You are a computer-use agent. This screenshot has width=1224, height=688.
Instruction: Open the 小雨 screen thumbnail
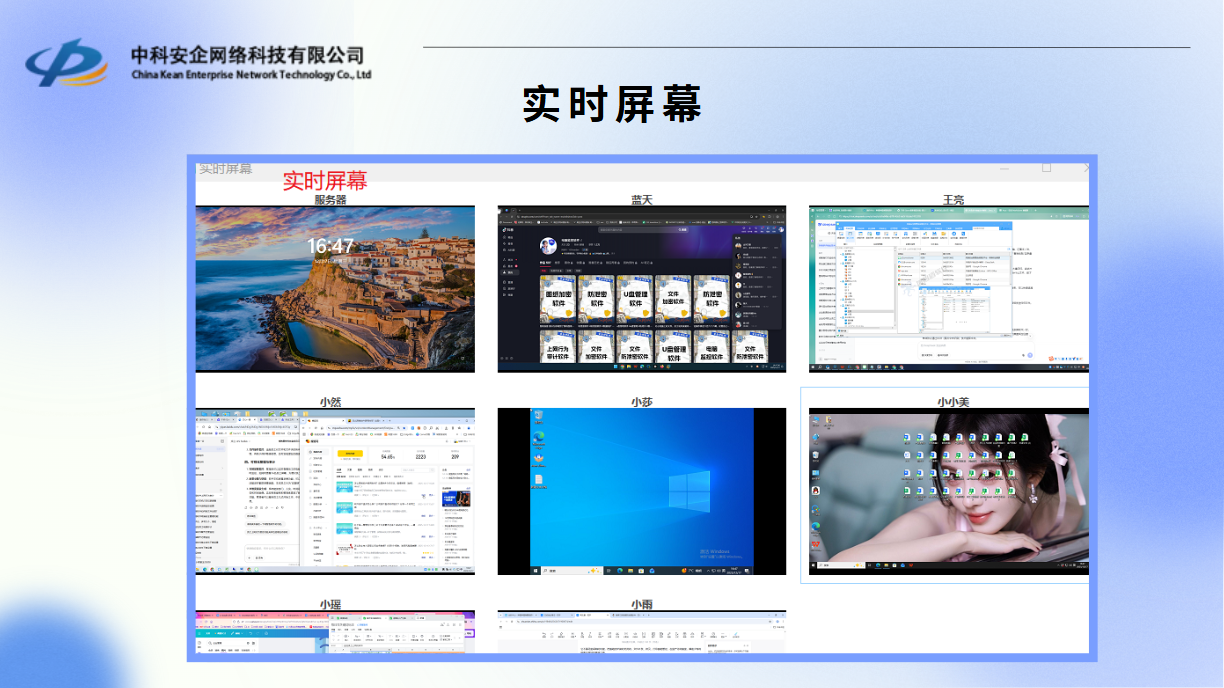641,632
